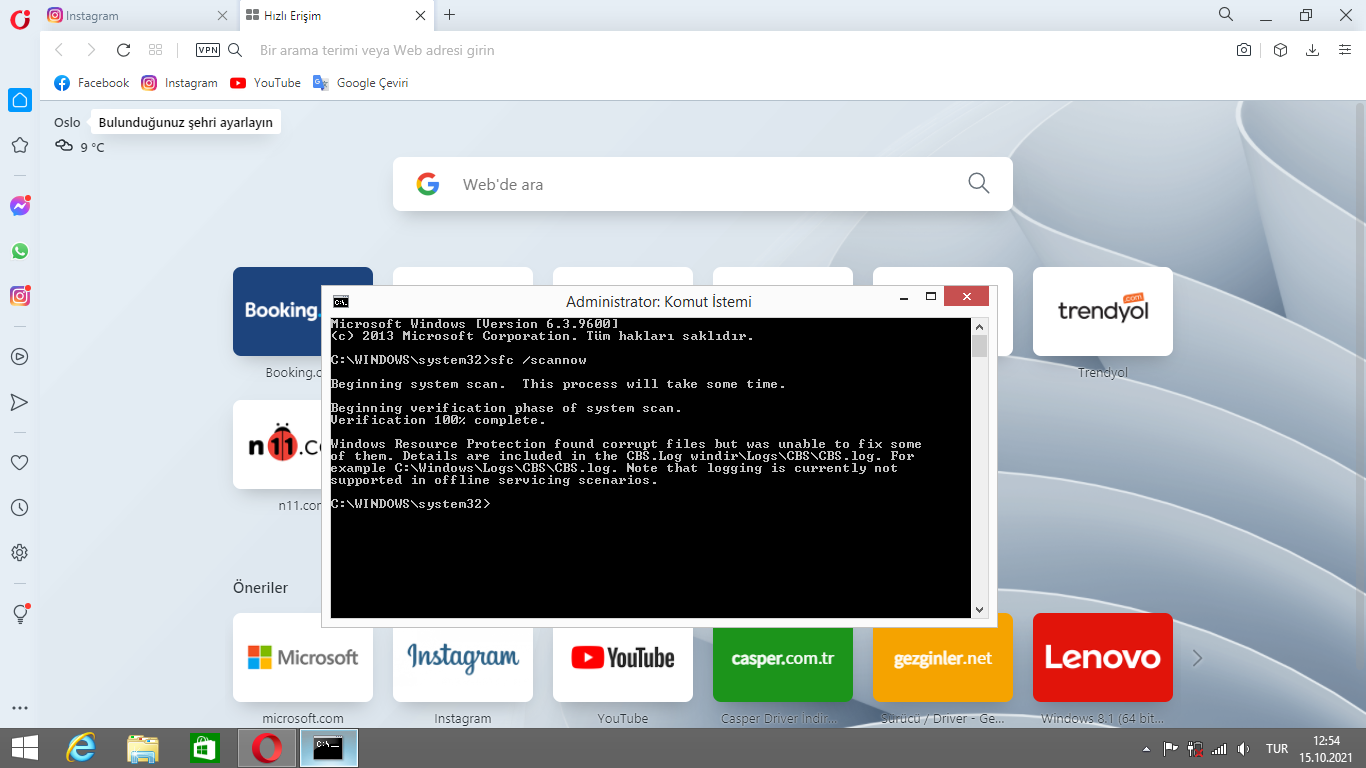
Task: Open the YouTube suggestion tile
Action: click(623, 665)
